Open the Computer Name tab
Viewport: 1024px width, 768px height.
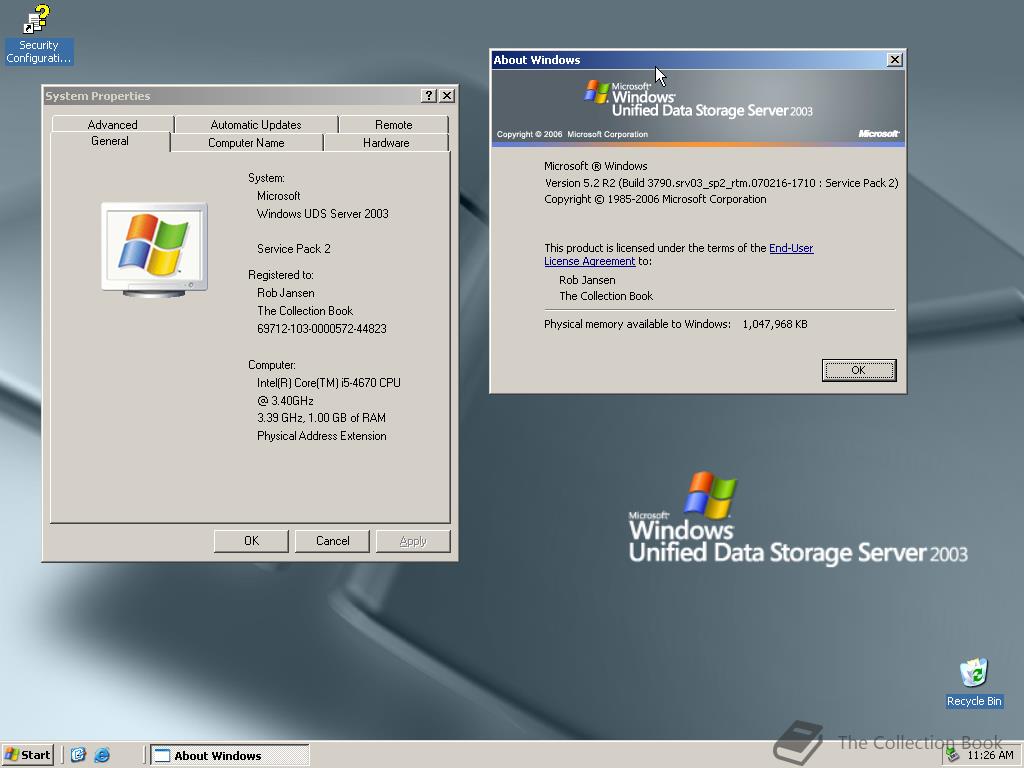(x=247, y=142)
